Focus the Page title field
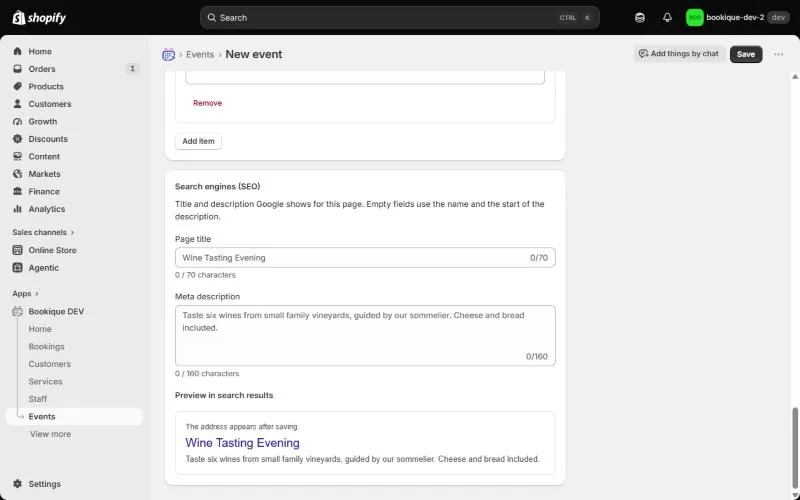 [x=365, y=258]
